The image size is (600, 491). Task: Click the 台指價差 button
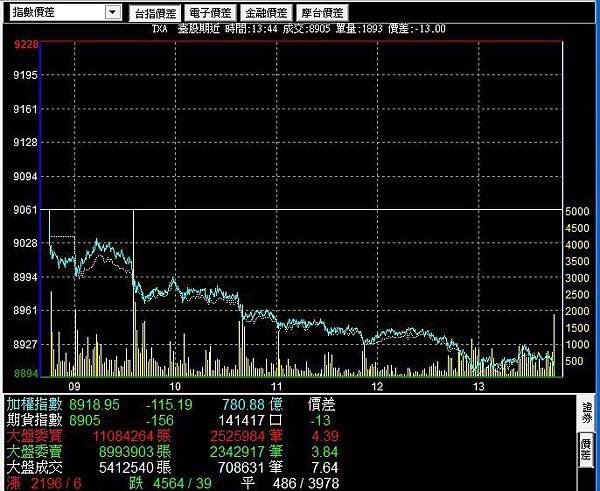tap(155, 13)
